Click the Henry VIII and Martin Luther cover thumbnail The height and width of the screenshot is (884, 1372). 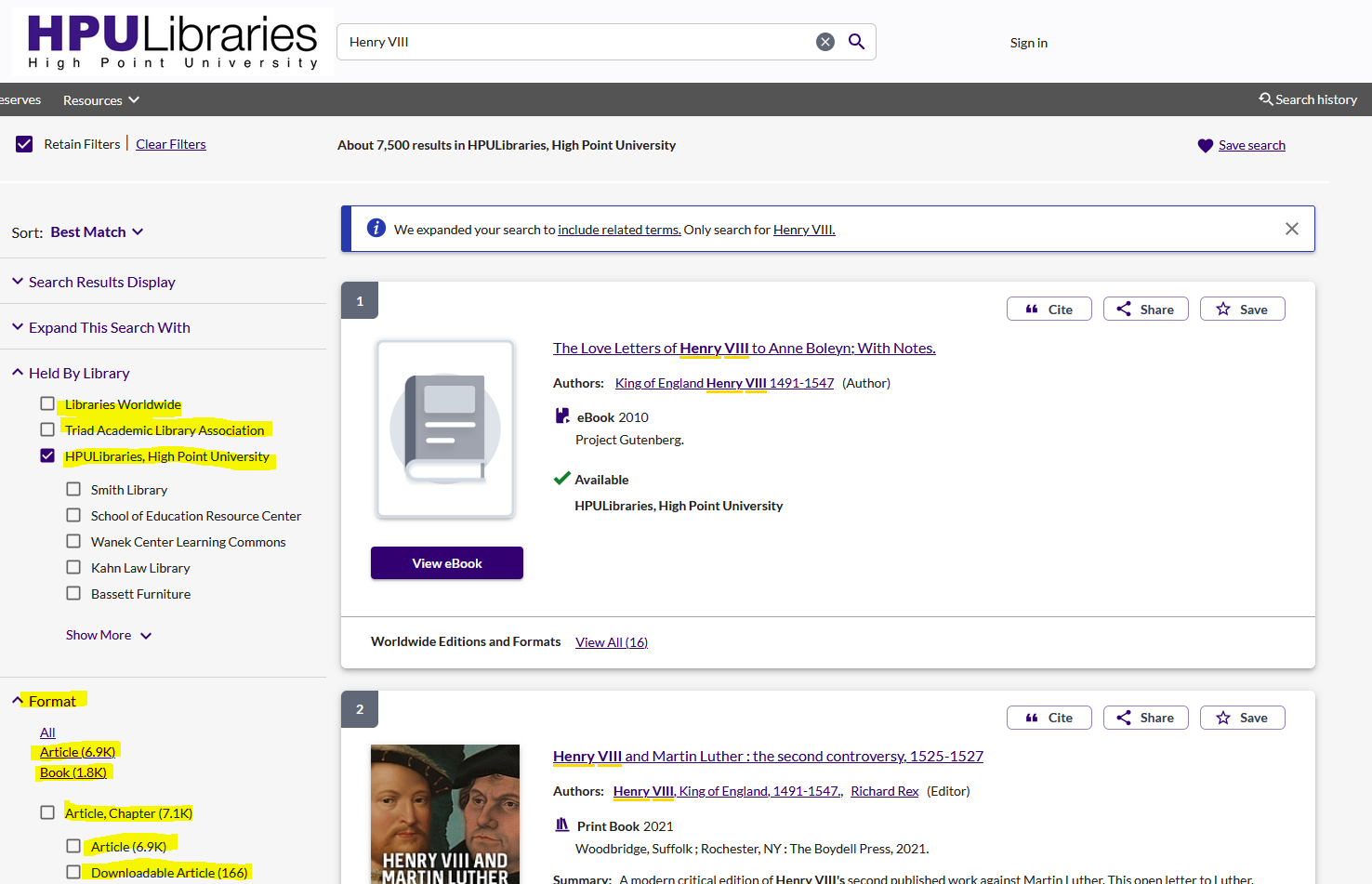point(444,813)
